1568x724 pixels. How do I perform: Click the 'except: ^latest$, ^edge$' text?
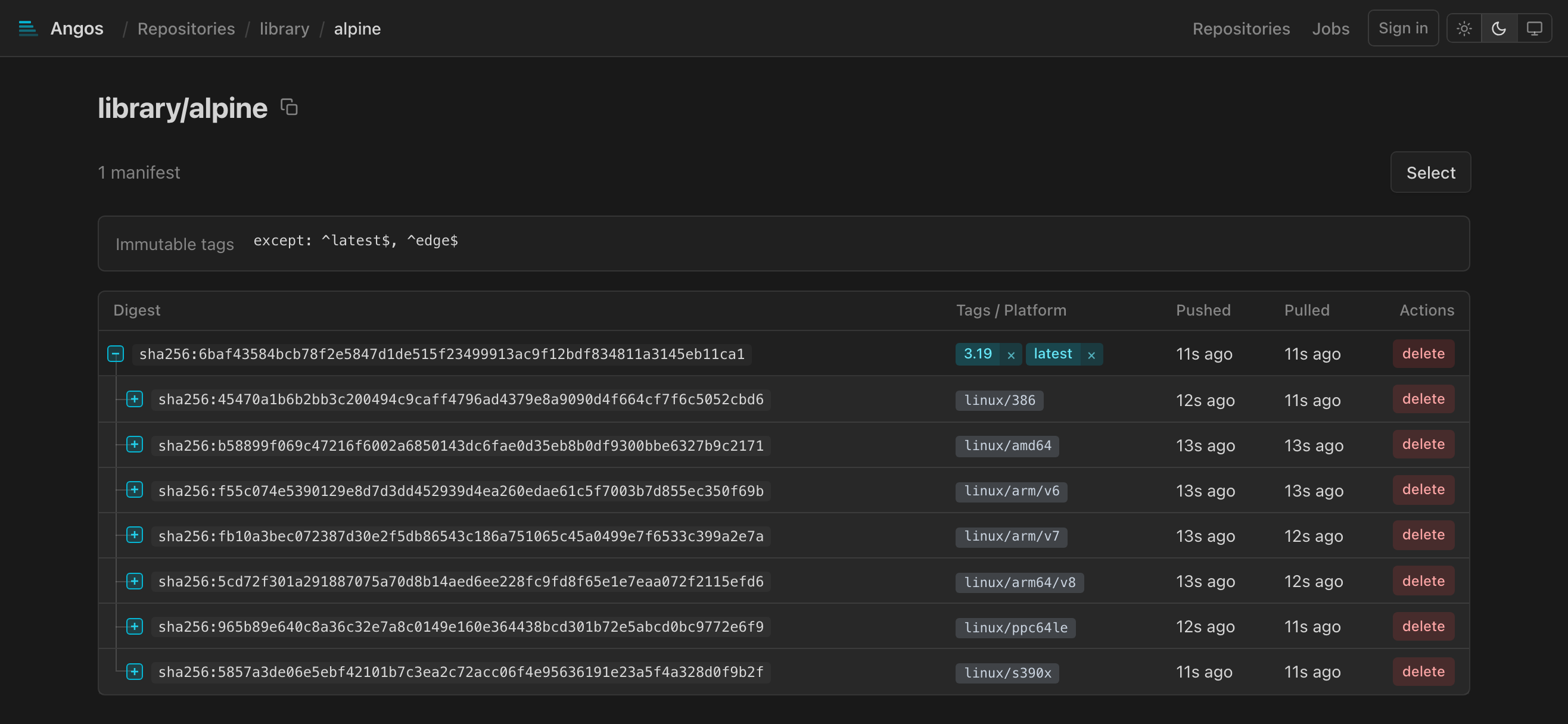coord(356,241)
